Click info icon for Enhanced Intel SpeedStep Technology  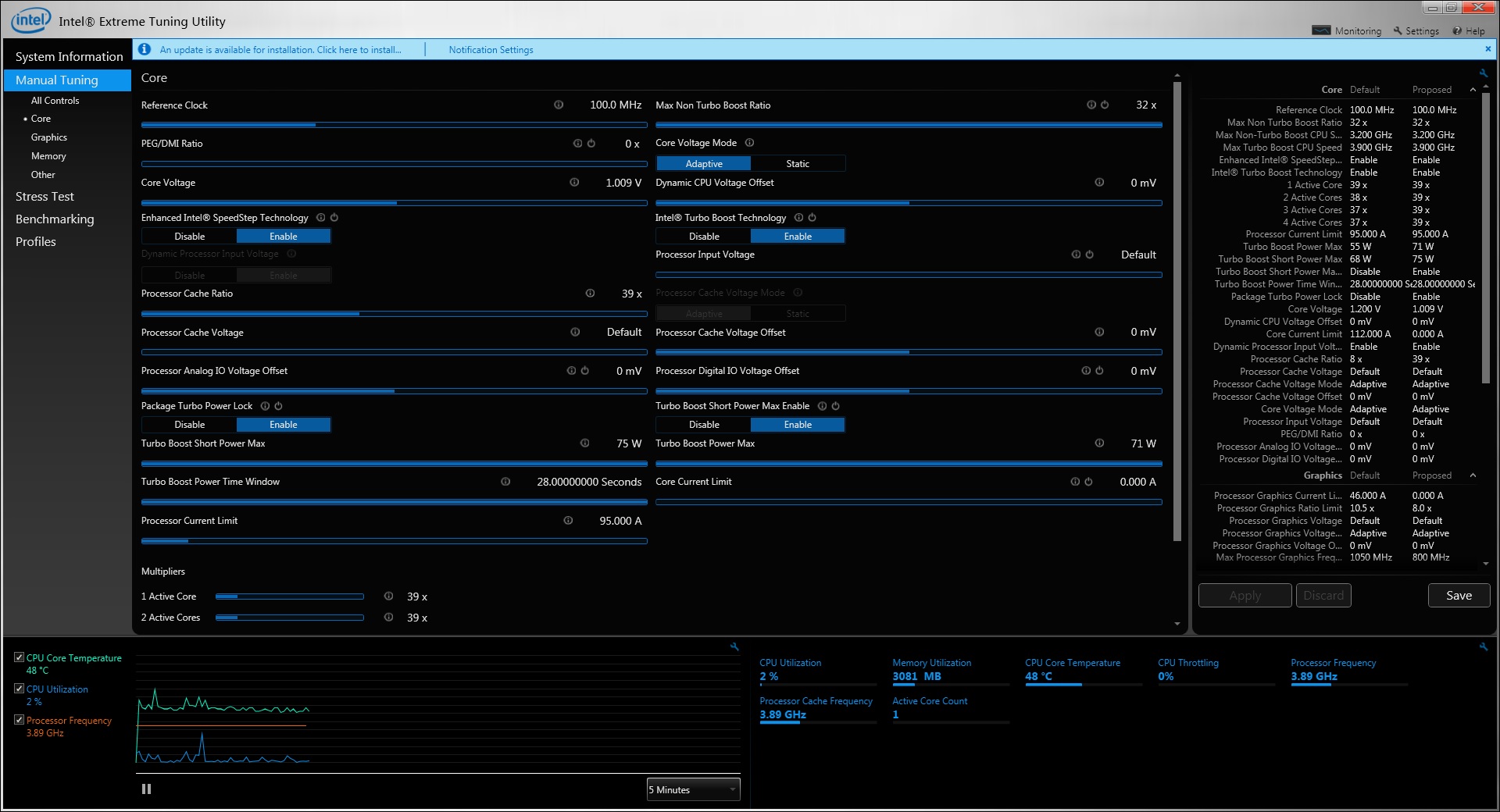[320, 218]
